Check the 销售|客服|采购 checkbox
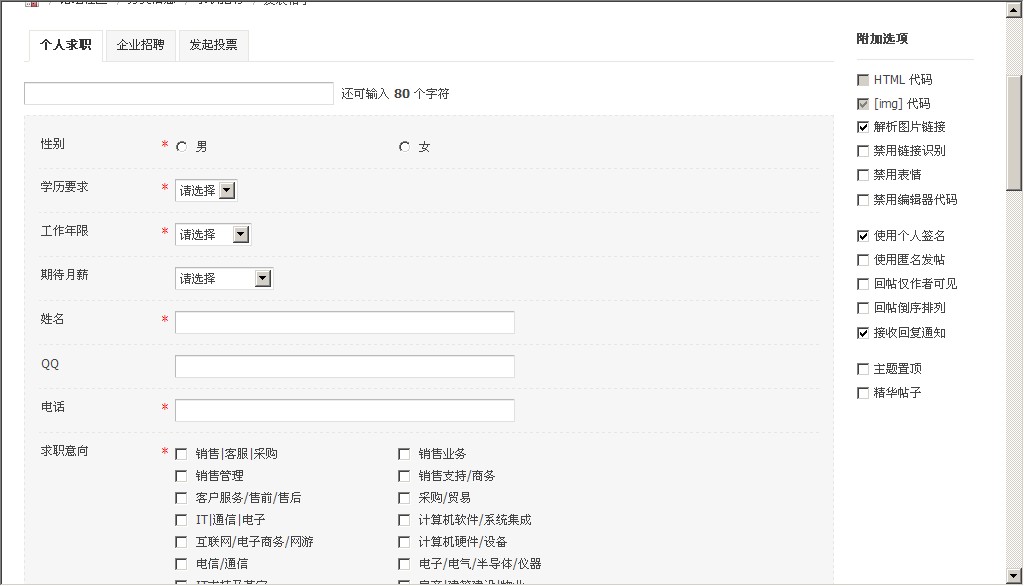Image resolution: width=1024 pixels, height=586 pixels. pos(181,454)
